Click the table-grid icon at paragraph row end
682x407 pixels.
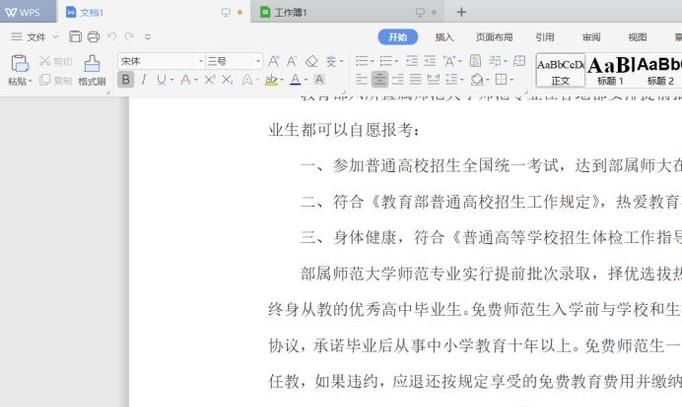click(x=519, y=61)
